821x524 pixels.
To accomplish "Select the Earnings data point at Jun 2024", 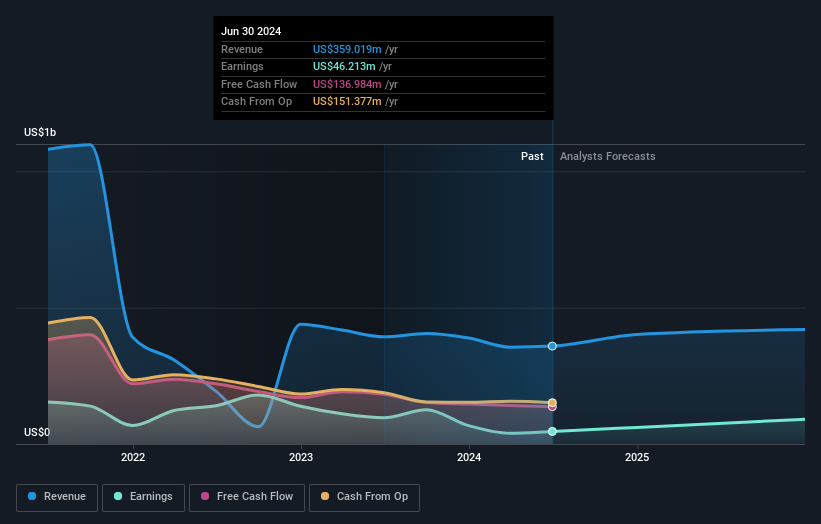I will [x=552, y=431].
